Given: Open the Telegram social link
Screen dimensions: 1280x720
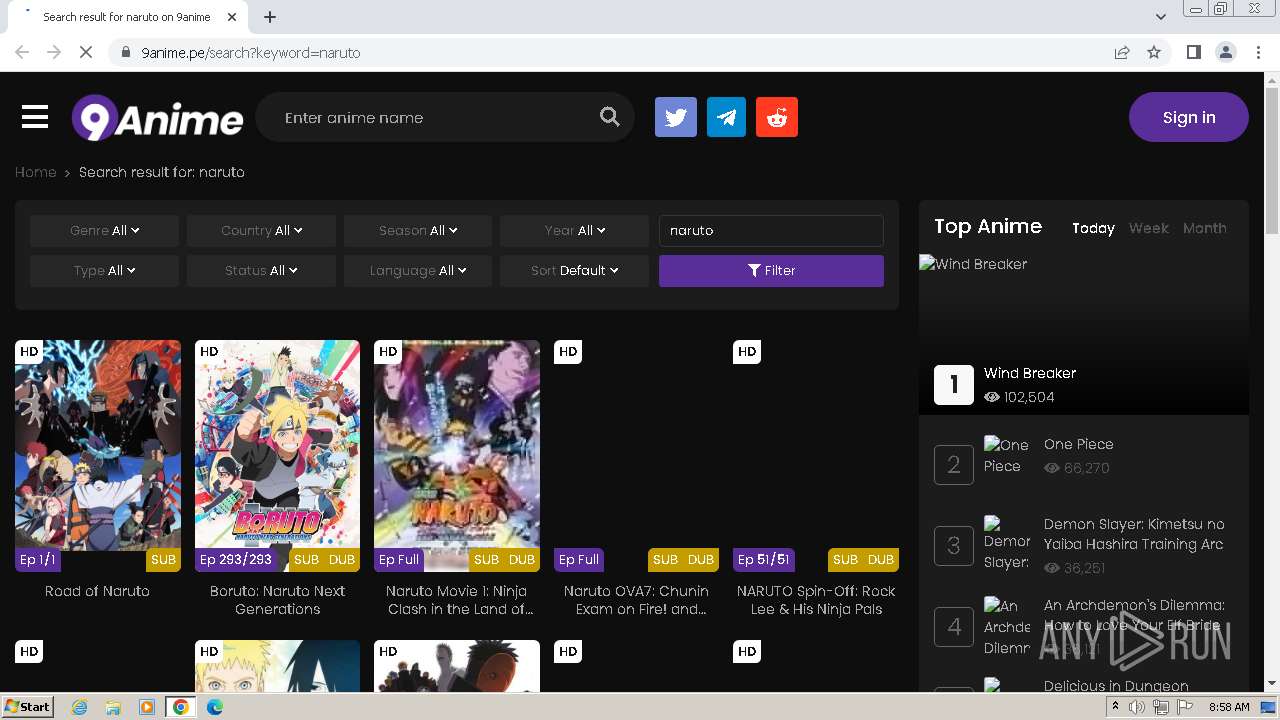Looking at the screenshot, I should tap(726, 117).
